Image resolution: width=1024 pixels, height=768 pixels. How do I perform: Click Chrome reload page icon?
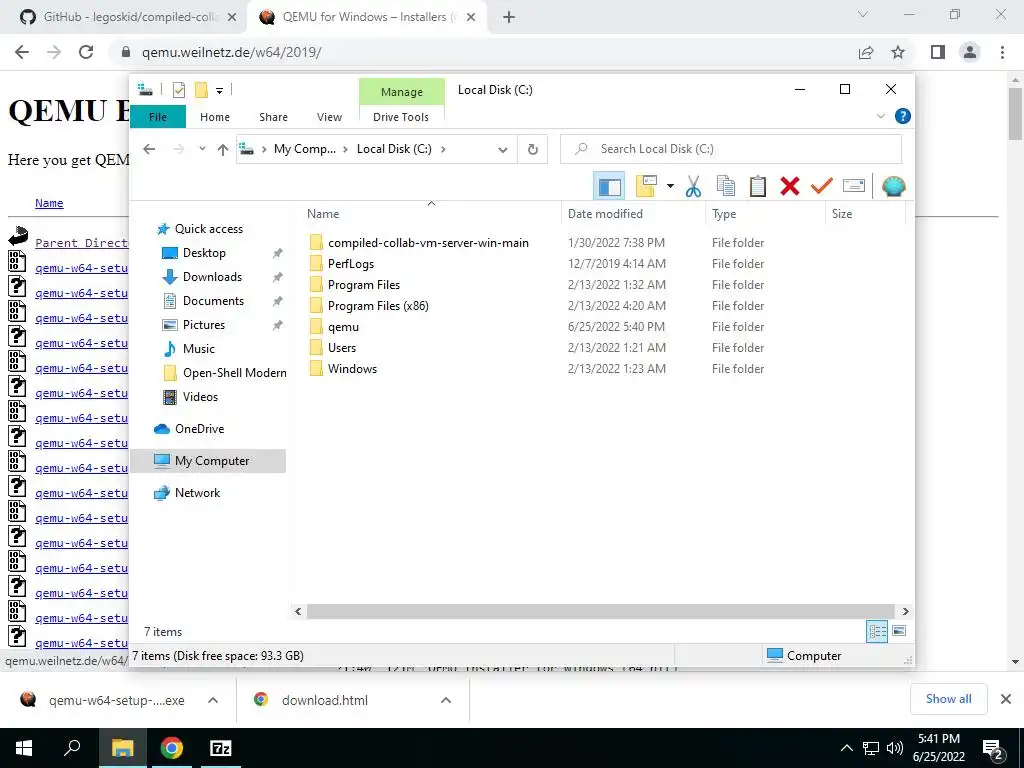[x=86, y=52]
